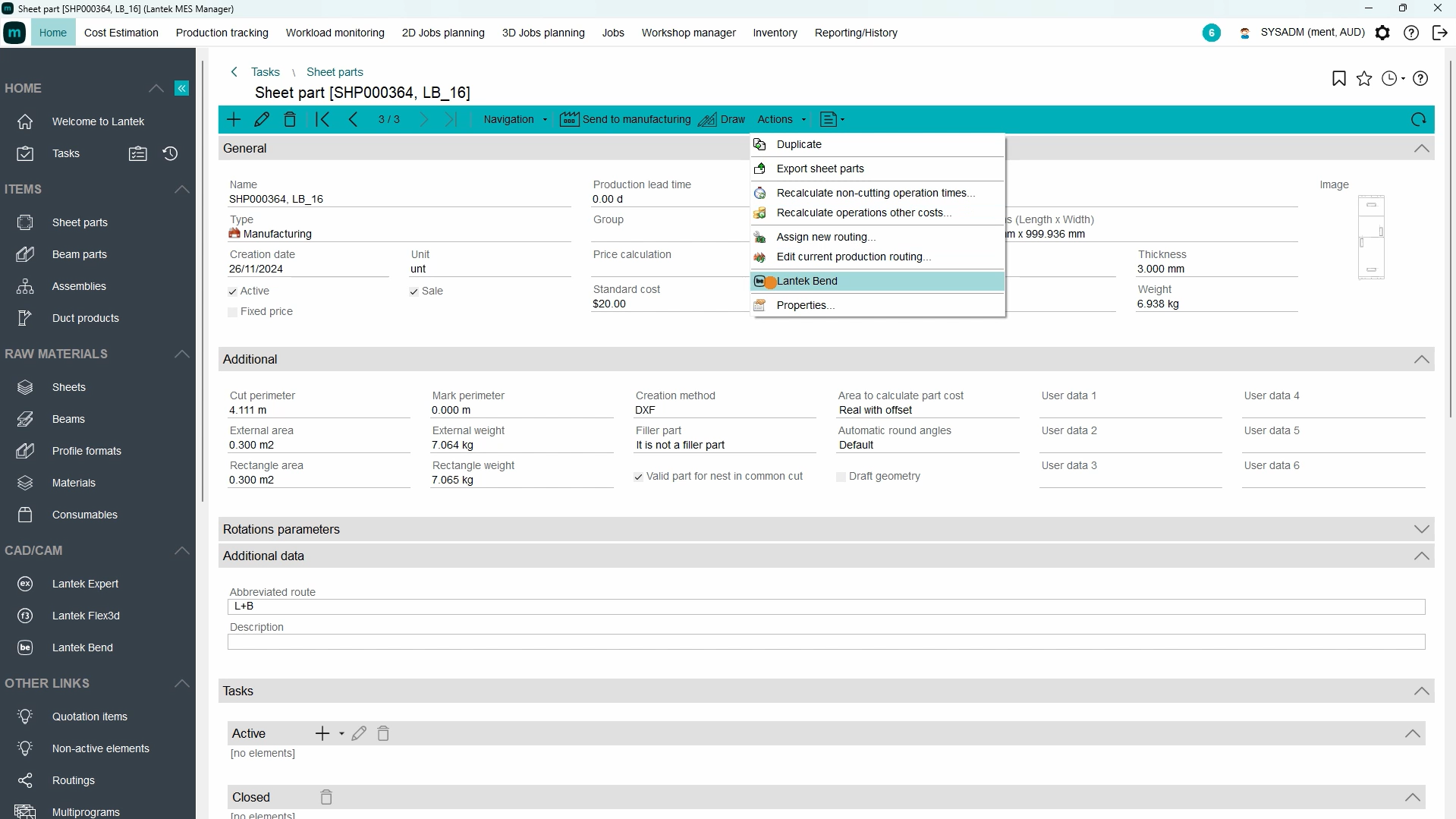Open the Inventory tab

[775, 33]
